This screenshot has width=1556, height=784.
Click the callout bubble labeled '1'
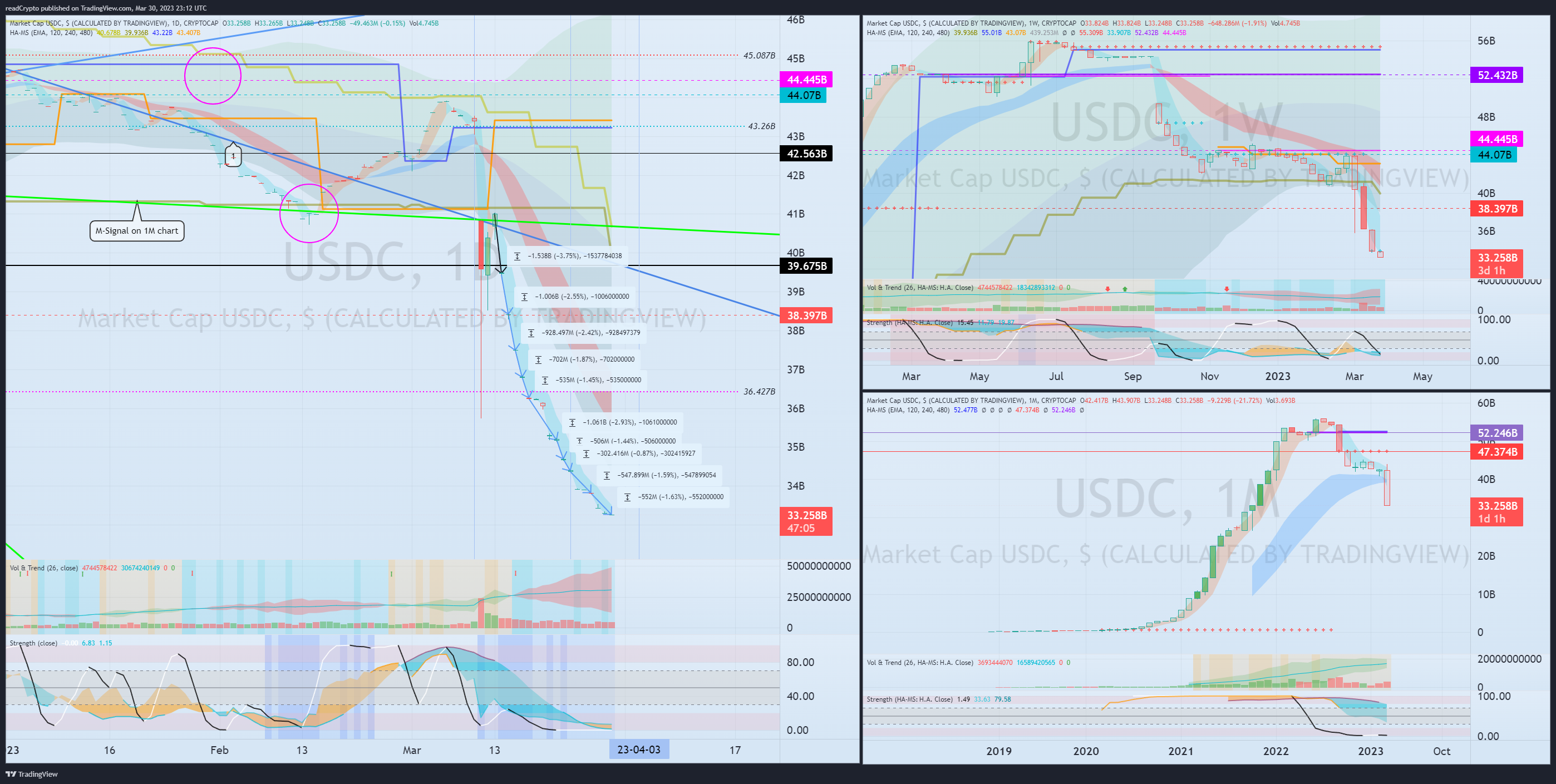click(233, 156)
